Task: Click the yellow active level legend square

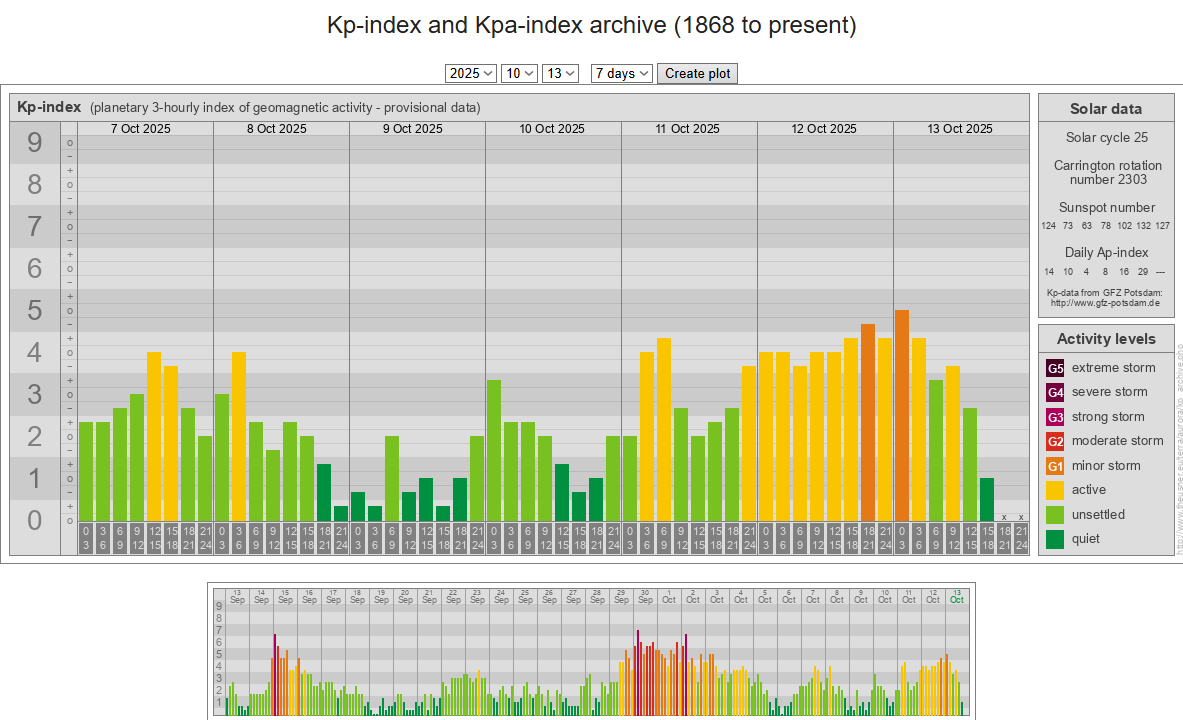Action: [1055, 490]
